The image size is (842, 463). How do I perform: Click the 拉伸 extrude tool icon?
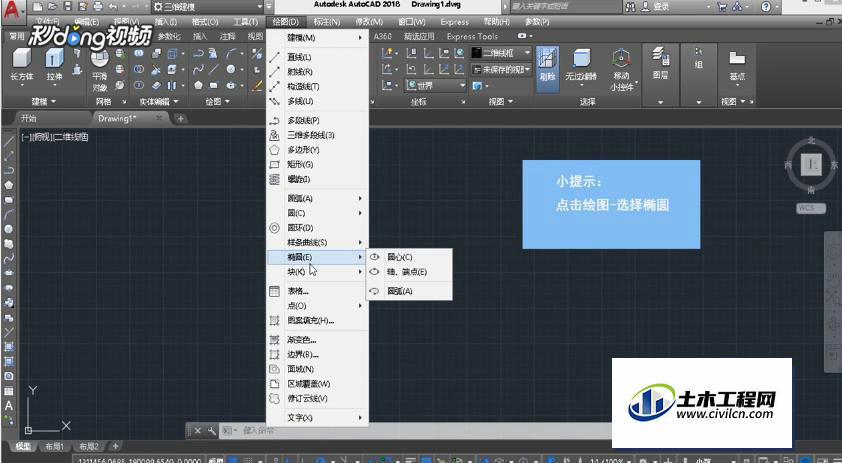(54, 59)
